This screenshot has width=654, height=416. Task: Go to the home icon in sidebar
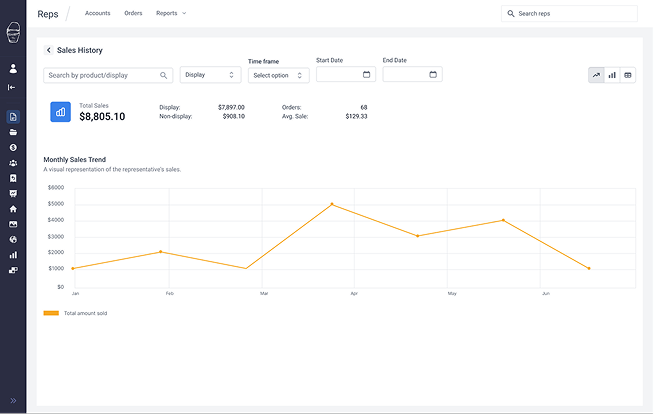[x=13, y=209]
